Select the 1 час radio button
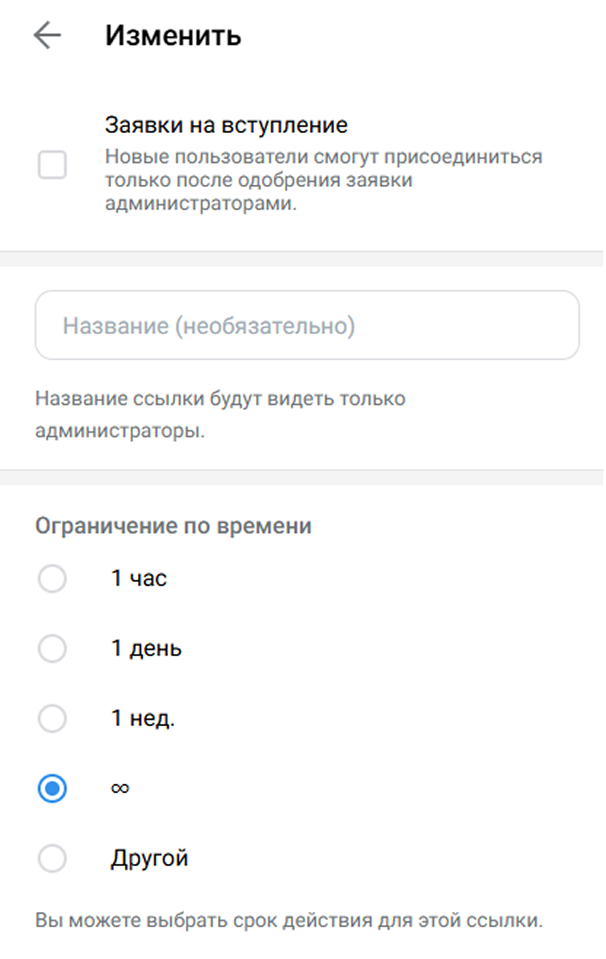Screen dimensions: 606x959 [52, 579]
